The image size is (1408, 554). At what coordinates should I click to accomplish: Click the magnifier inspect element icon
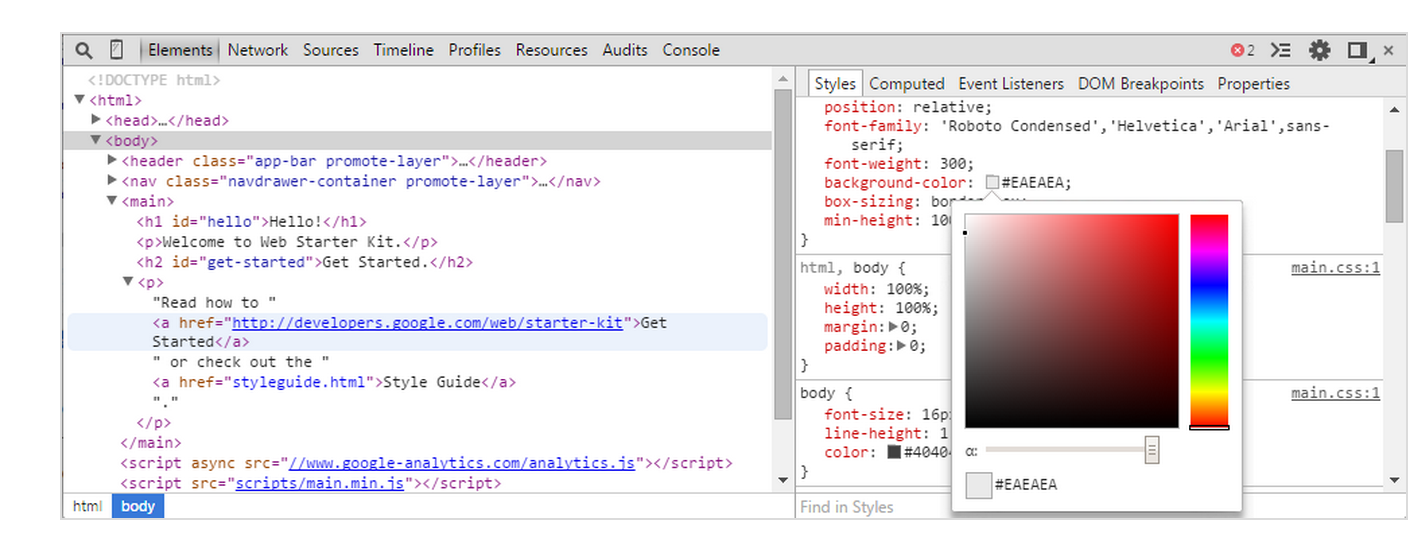(84, 50)
